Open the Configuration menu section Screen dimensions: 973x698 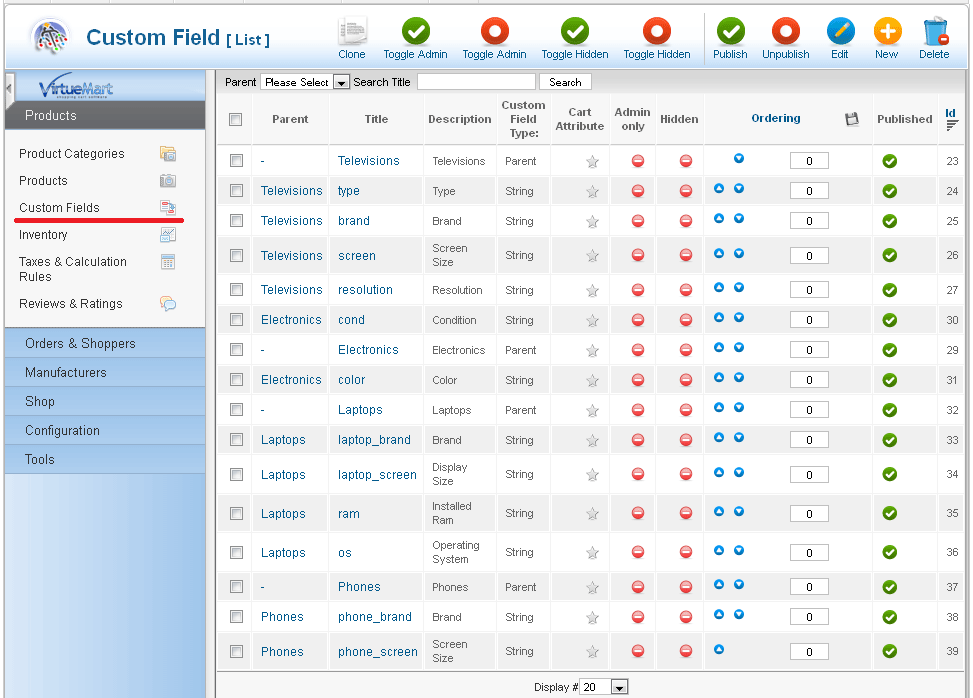point(62,430)
